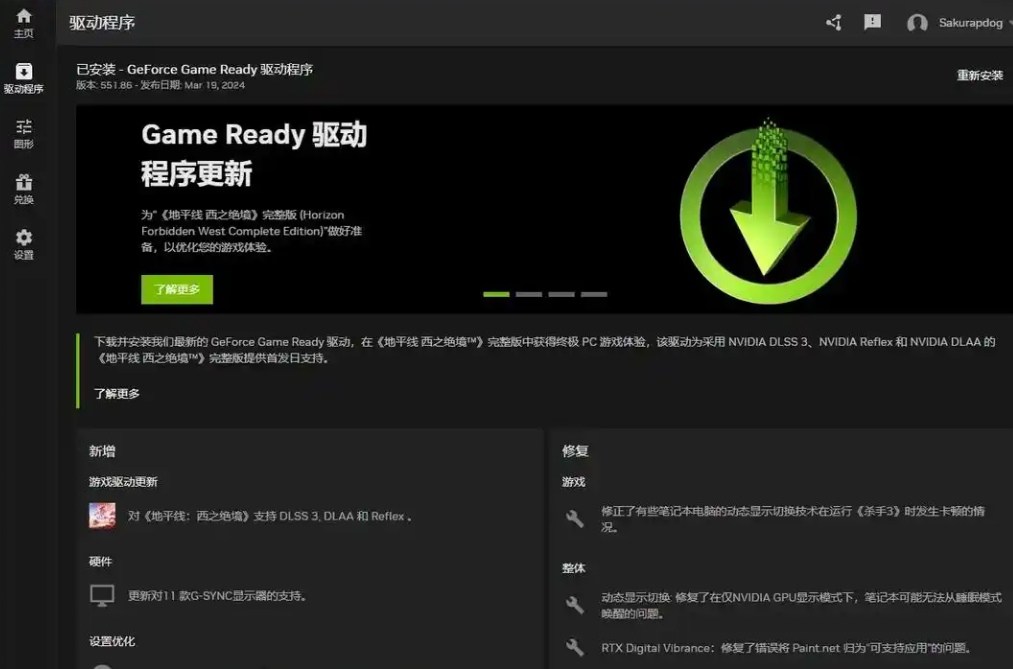Click wrench icon beside 动态显示切换 fix
Image resolution: width=1013 pixels, height=669 pixels.
574,605
